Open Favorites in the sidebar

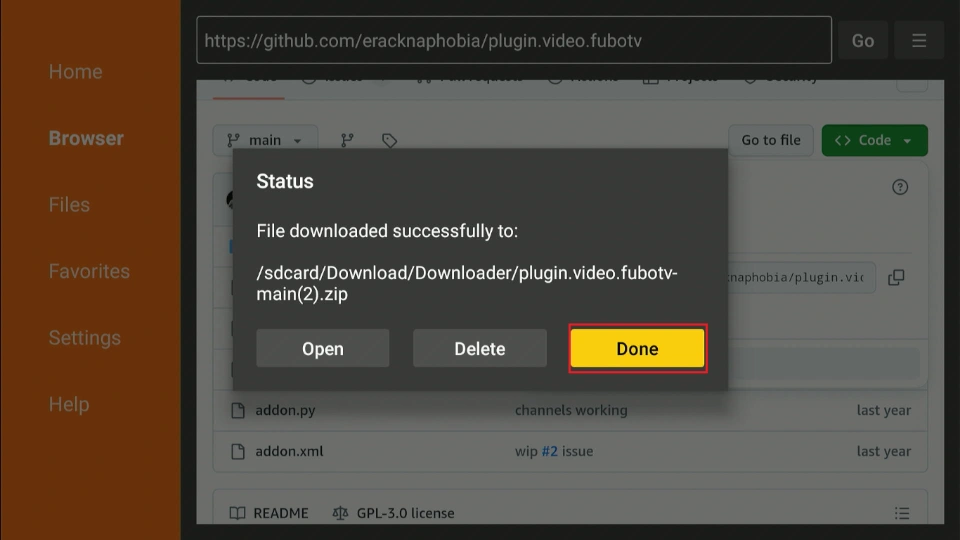89,271
